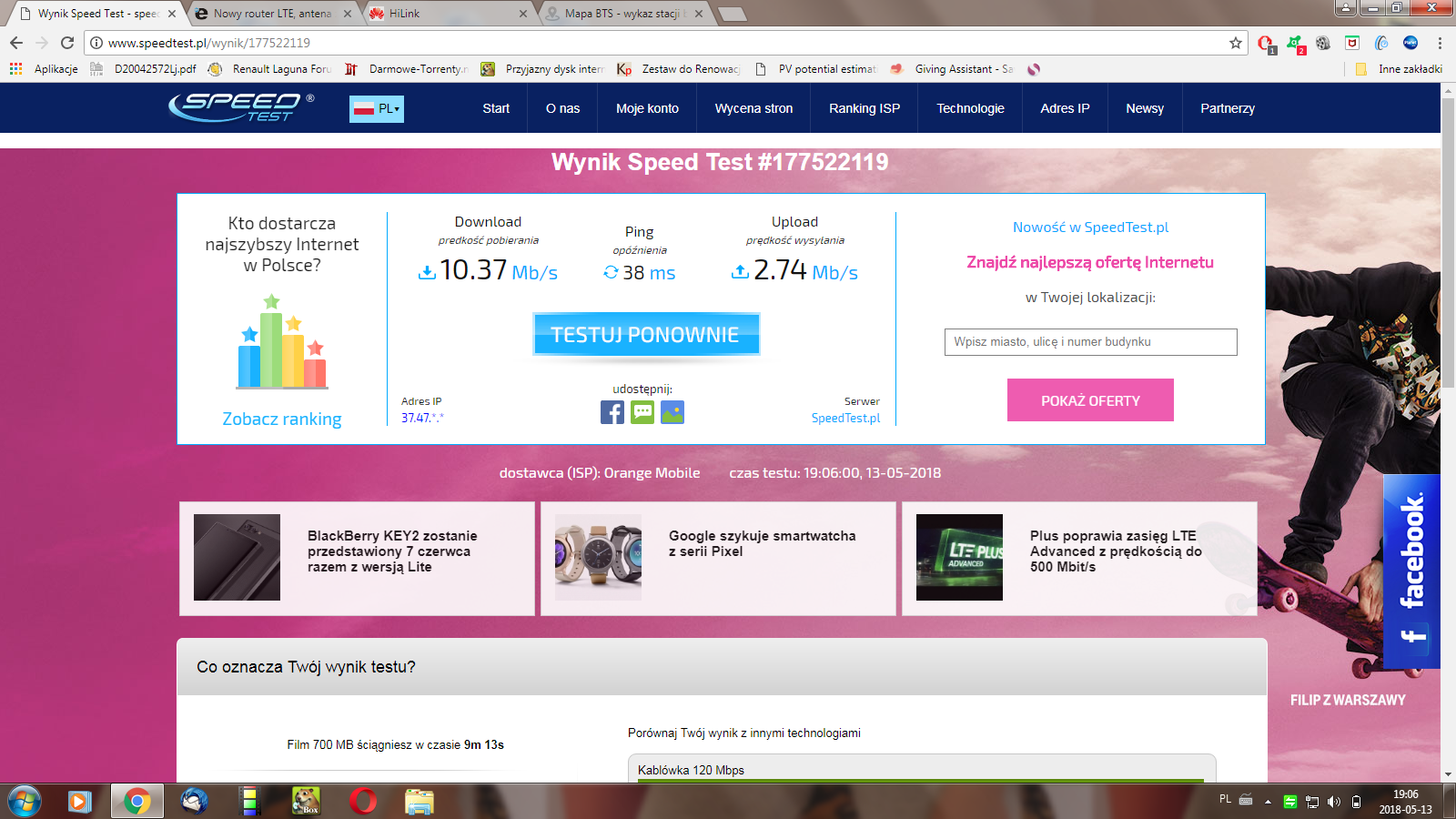Open Wycena stron menu item

pyautogui.click(x=753, y=108)
